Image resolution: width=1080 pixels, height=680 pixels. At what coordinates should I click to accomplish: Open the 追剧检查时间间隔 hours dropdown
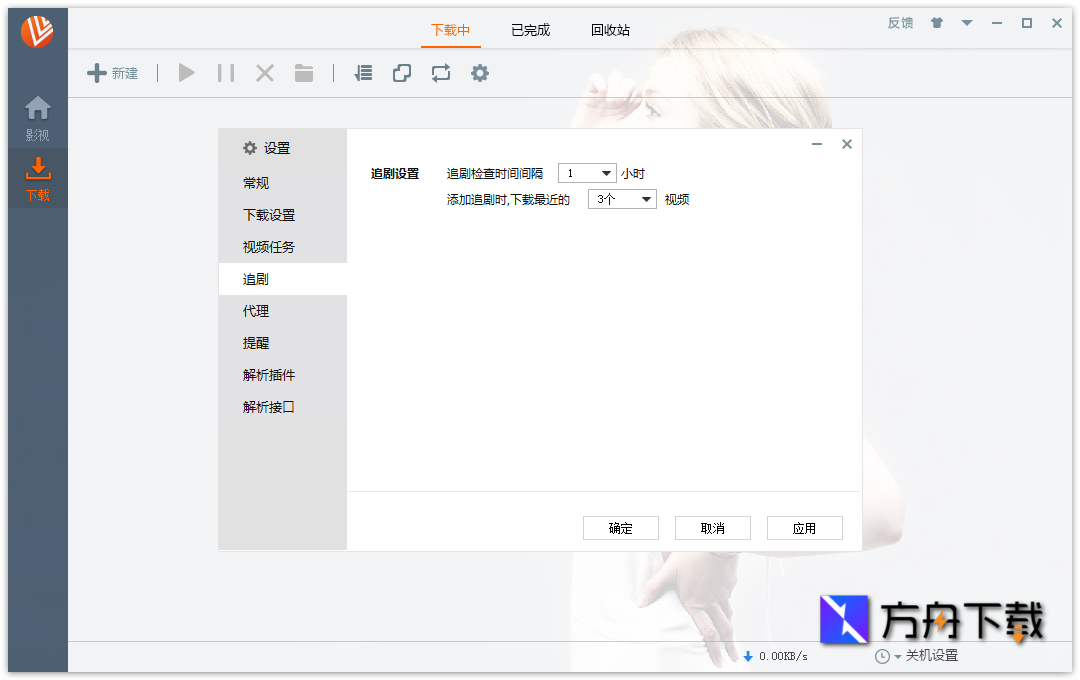(588, 172)
